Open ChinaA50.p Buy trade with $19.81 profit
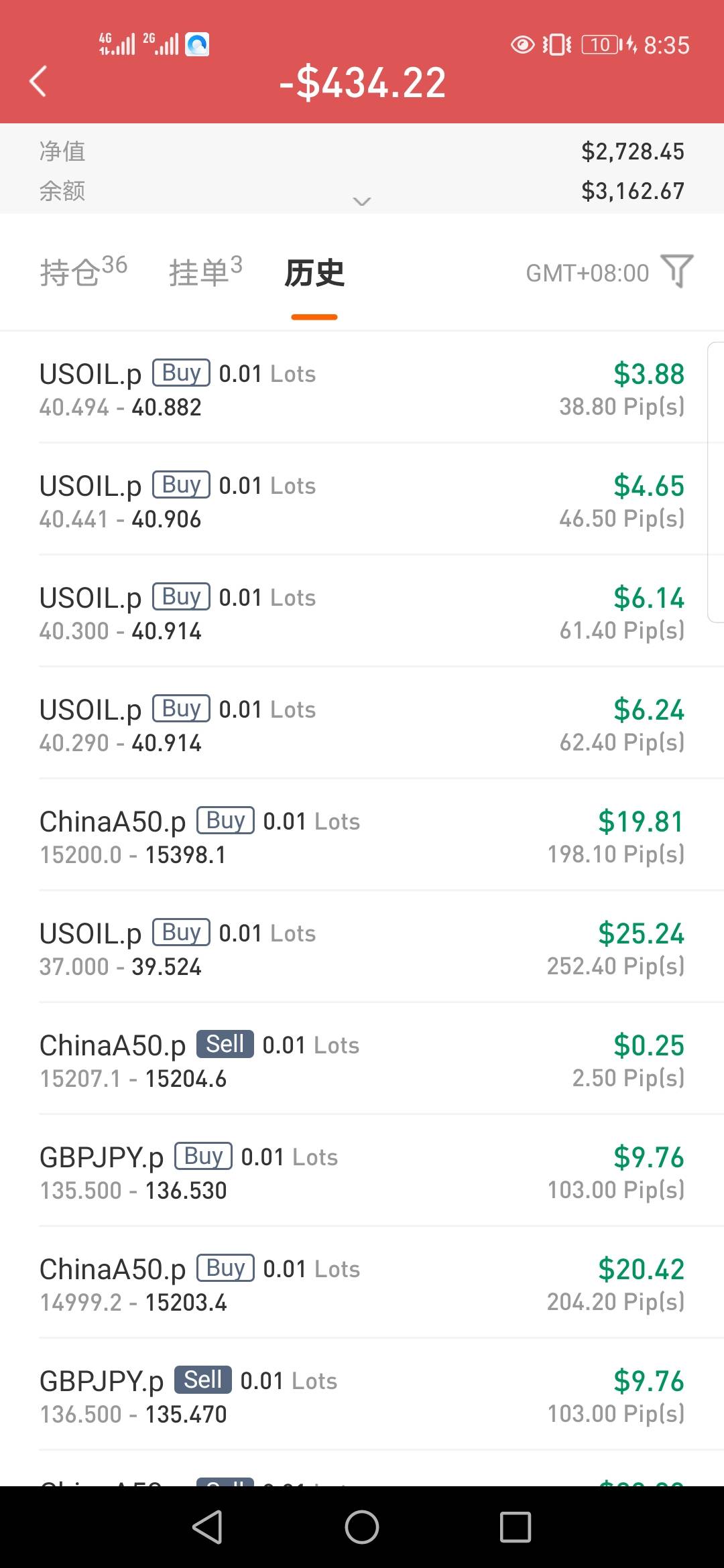The width and height of the screenshot is (724, 1568). click(x=362, y=836)
